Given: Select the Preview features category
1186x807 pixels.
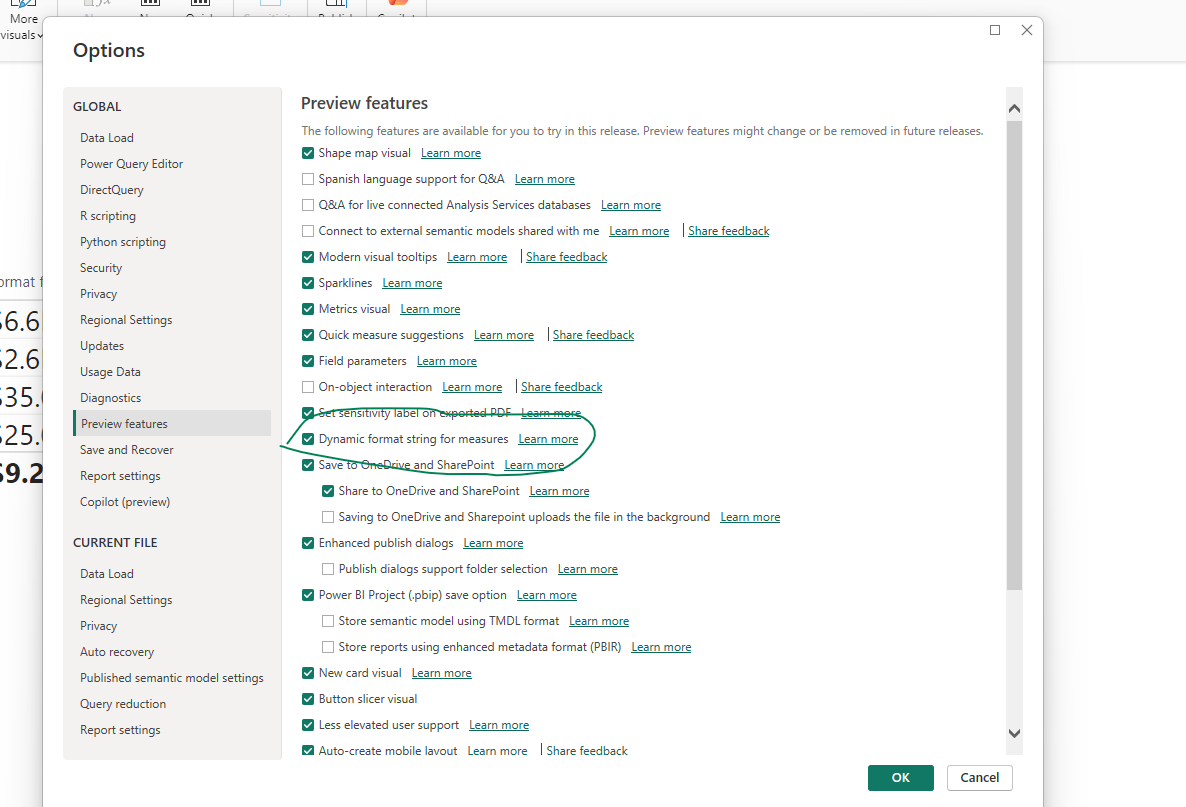Looking at the screenshot, I should coord(172,424).
